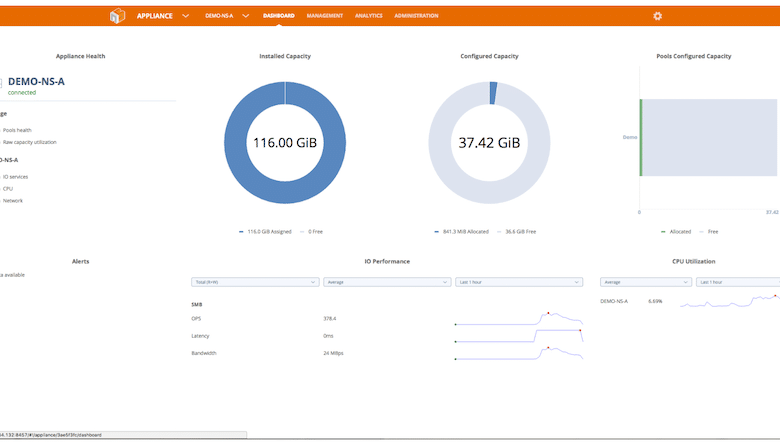Expand the APPLIANCE dropdown chevron
This screenshot has width=780, height=445.
(x=186, y=16)
